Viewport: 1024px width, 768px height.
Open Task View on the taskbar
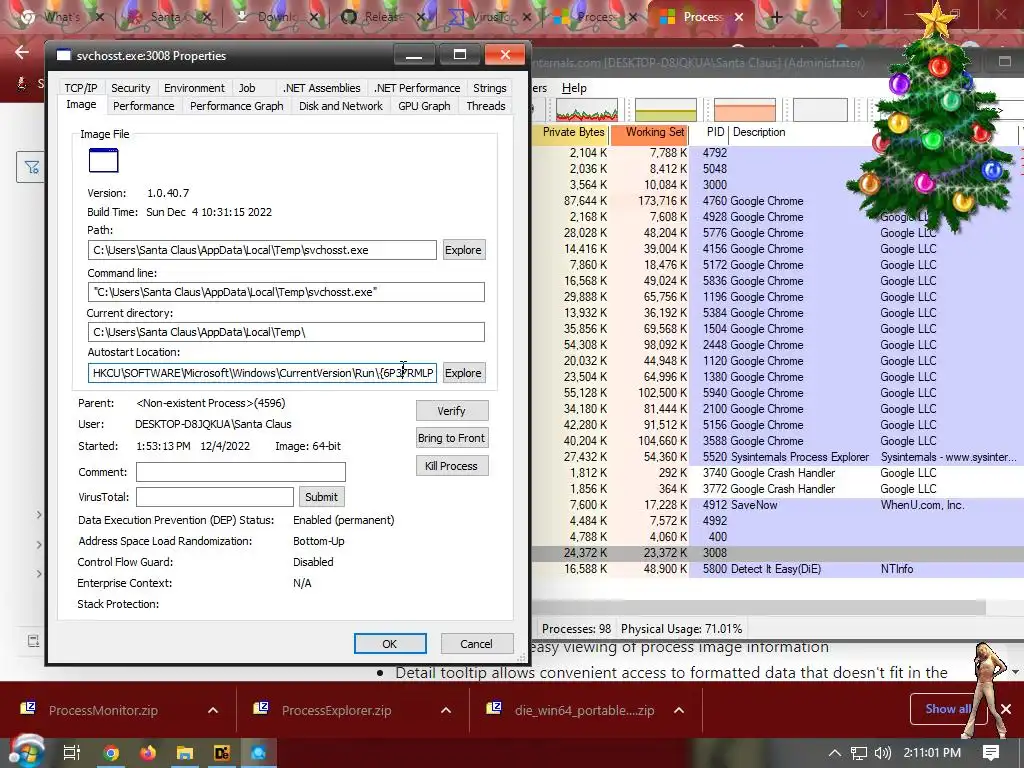click(x=71, y=753)
